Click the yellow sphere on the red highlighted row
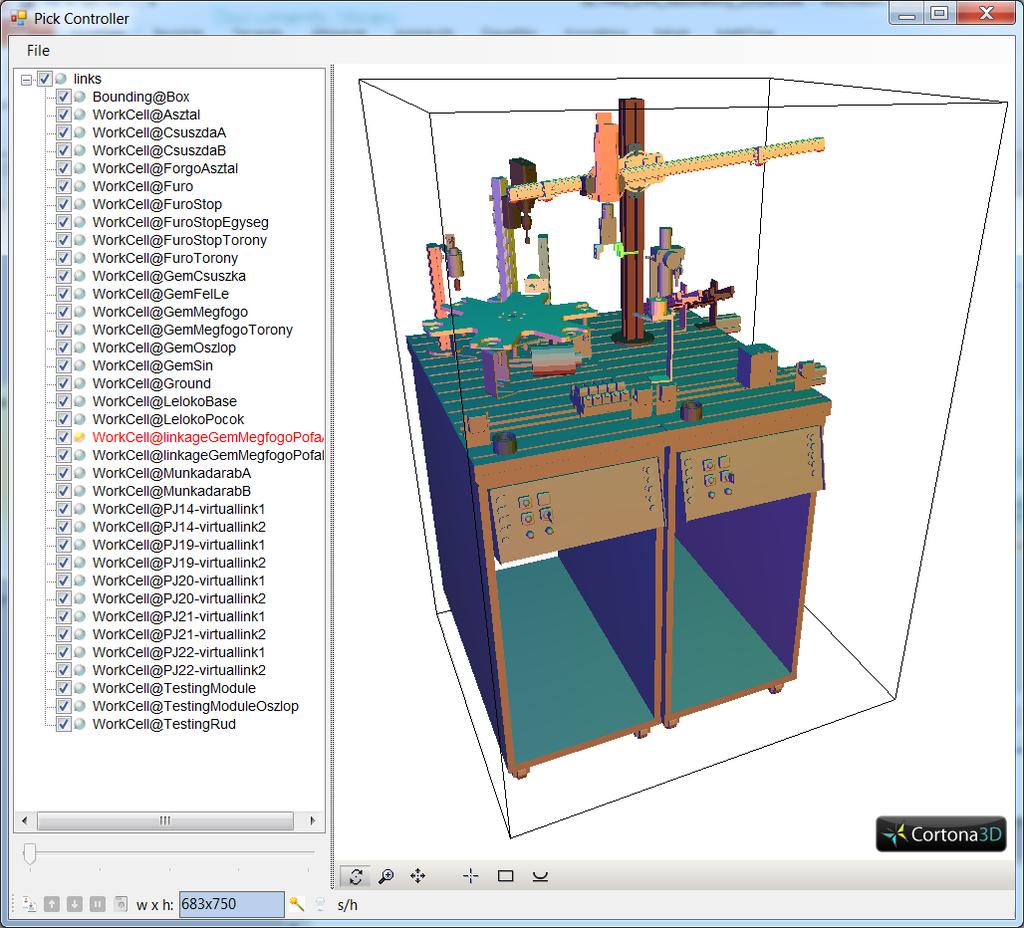The image size is (1024, 928). coord(80,437)
